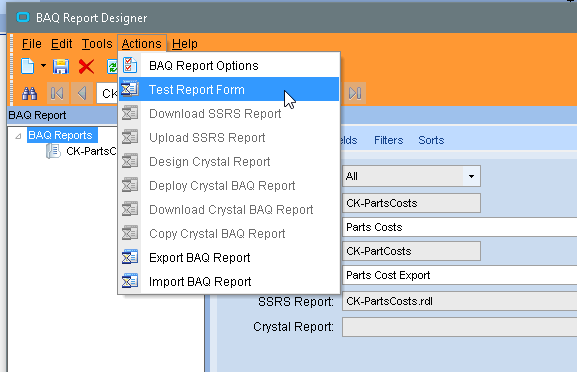The image size is (577, 372).
Task: Go to last record navigation arrow
Action: coord(355,93)
